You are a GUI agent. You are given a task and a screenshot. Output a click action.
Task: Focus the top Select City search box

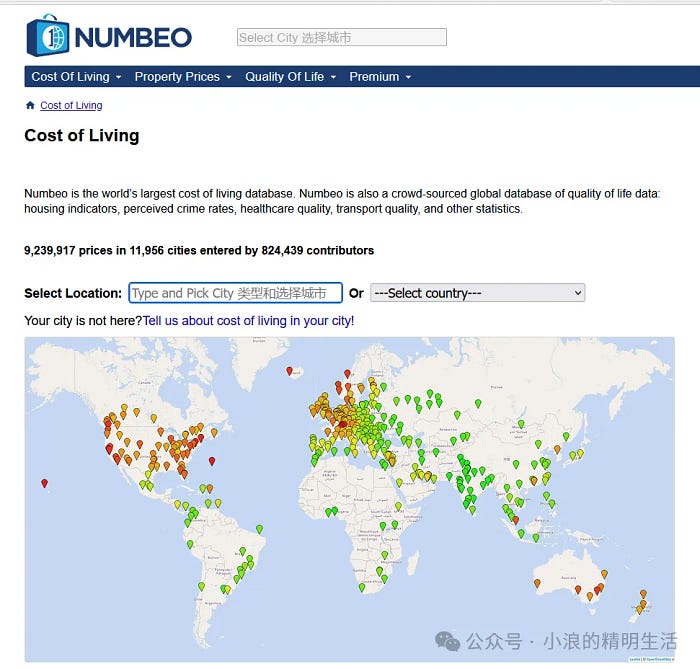coord(342,37)
